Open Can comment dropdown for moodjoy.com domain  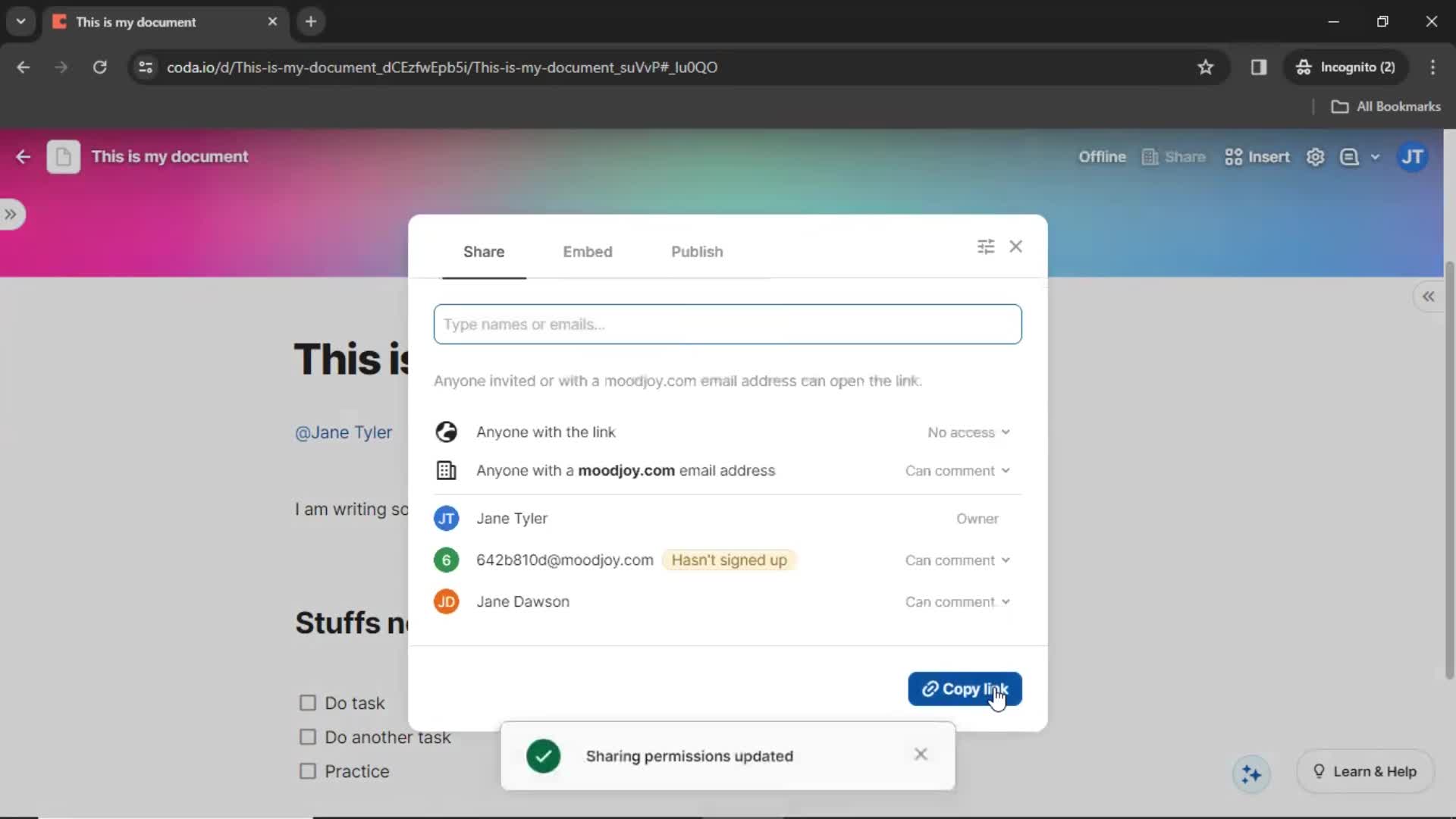coord(957,471)
